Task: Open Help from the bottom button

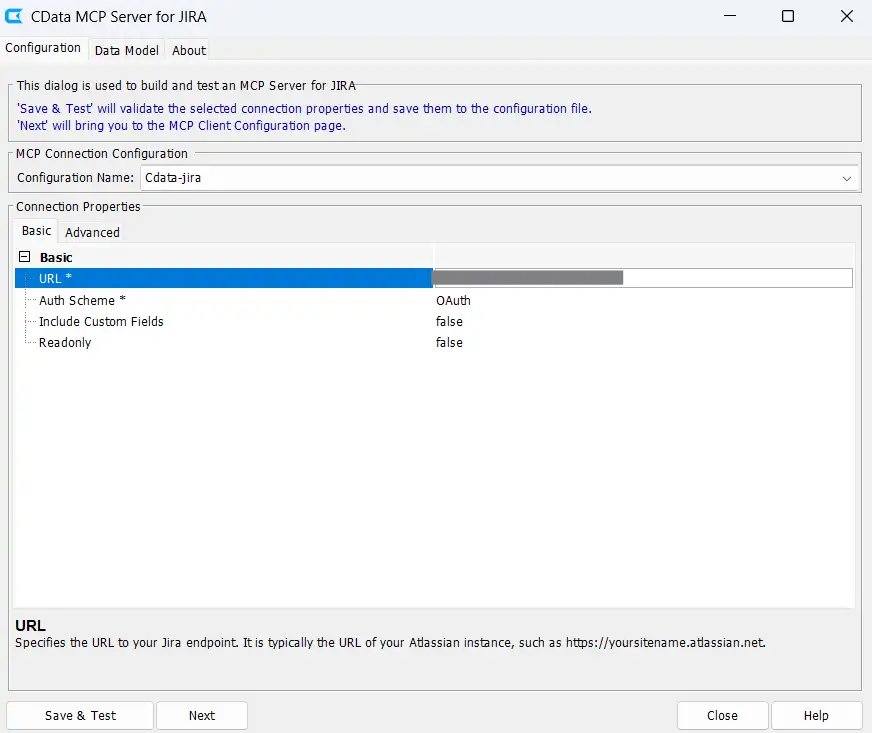Action: [816, 715]
